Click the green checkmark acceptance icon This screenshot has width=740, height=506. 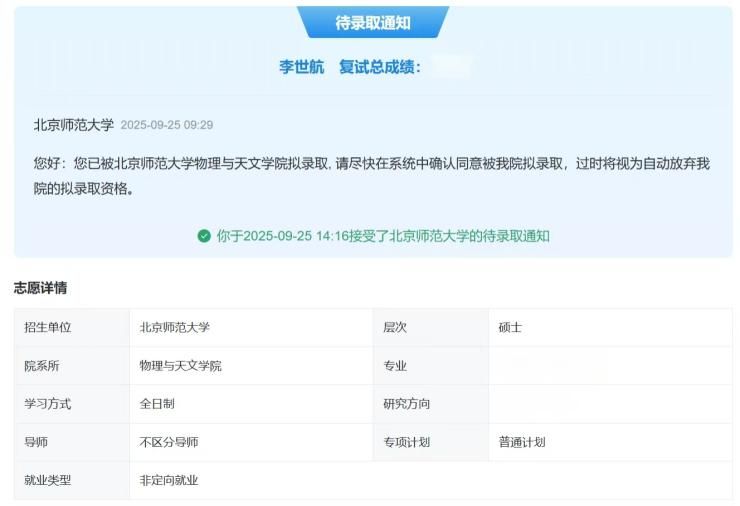tap(204, 236)
